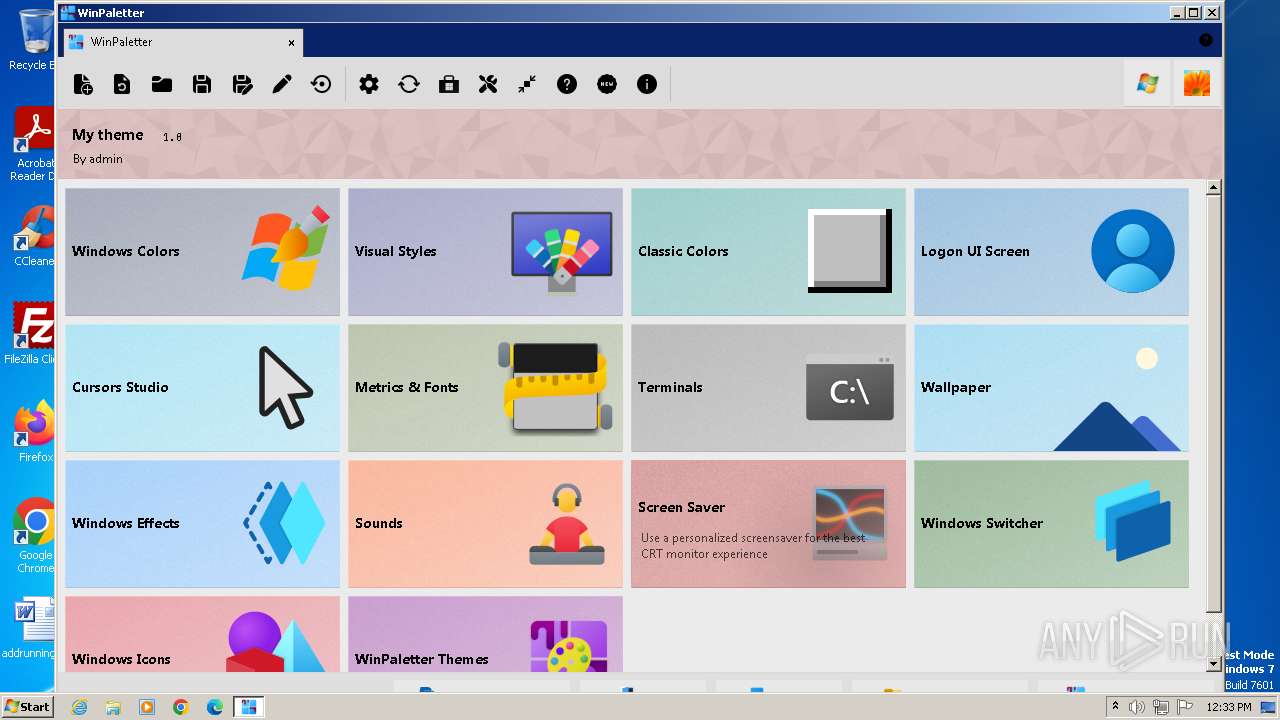Open Windows Media Player taskbar icon
Viewport: 1280px width, 720px height.
click(x=147, y=707)
